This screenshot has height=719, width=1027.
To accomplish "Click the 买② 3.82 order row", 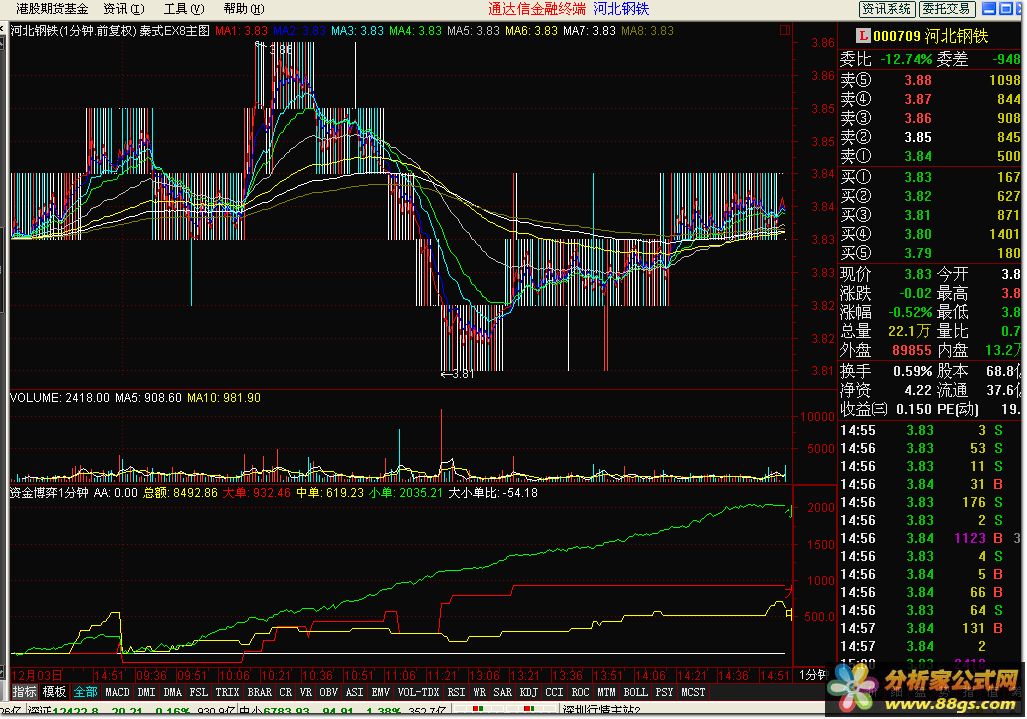I will tap(930, 196).
